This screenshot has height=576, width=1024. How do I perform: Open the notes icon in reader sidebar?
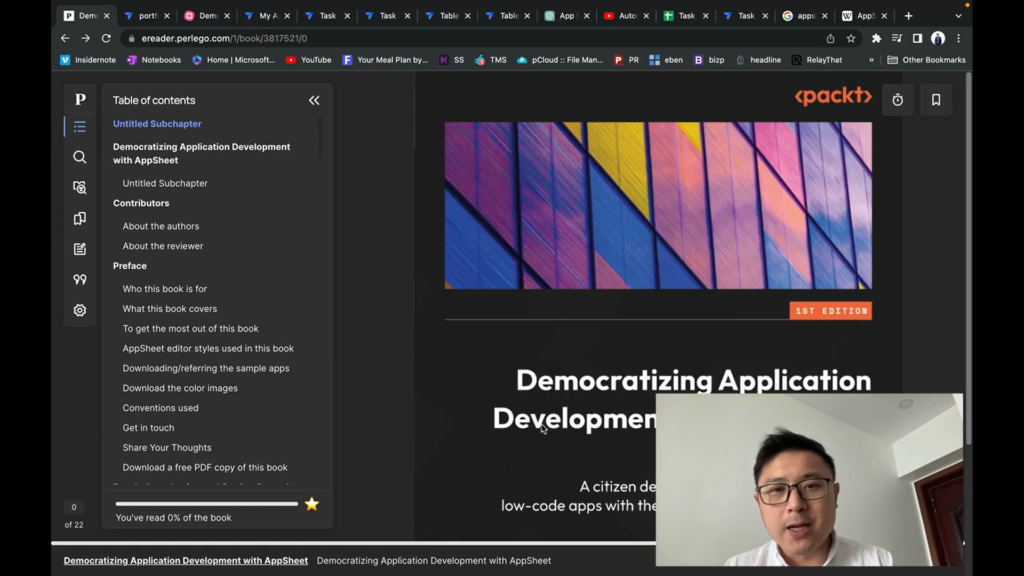tap(80, 249)
